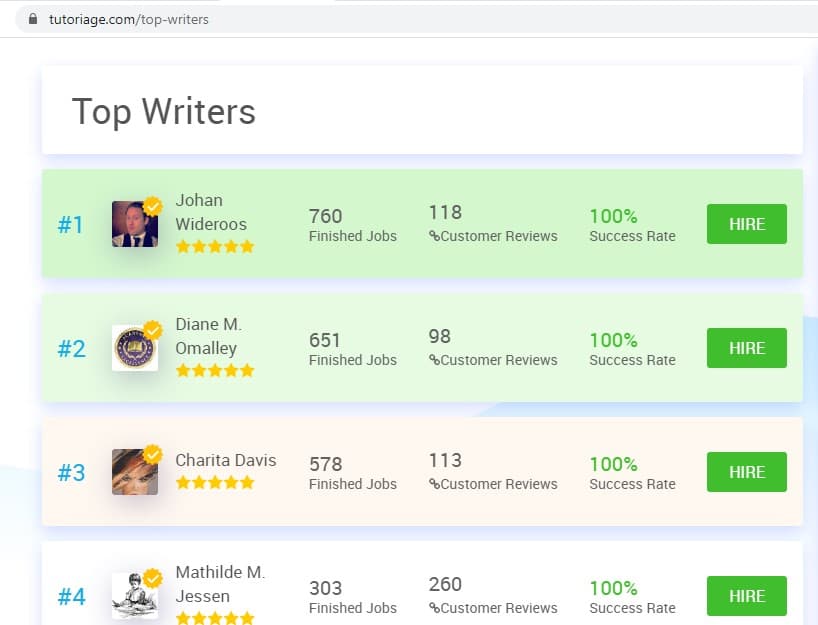Click the padlock icon in address bar

coord(33,19)
